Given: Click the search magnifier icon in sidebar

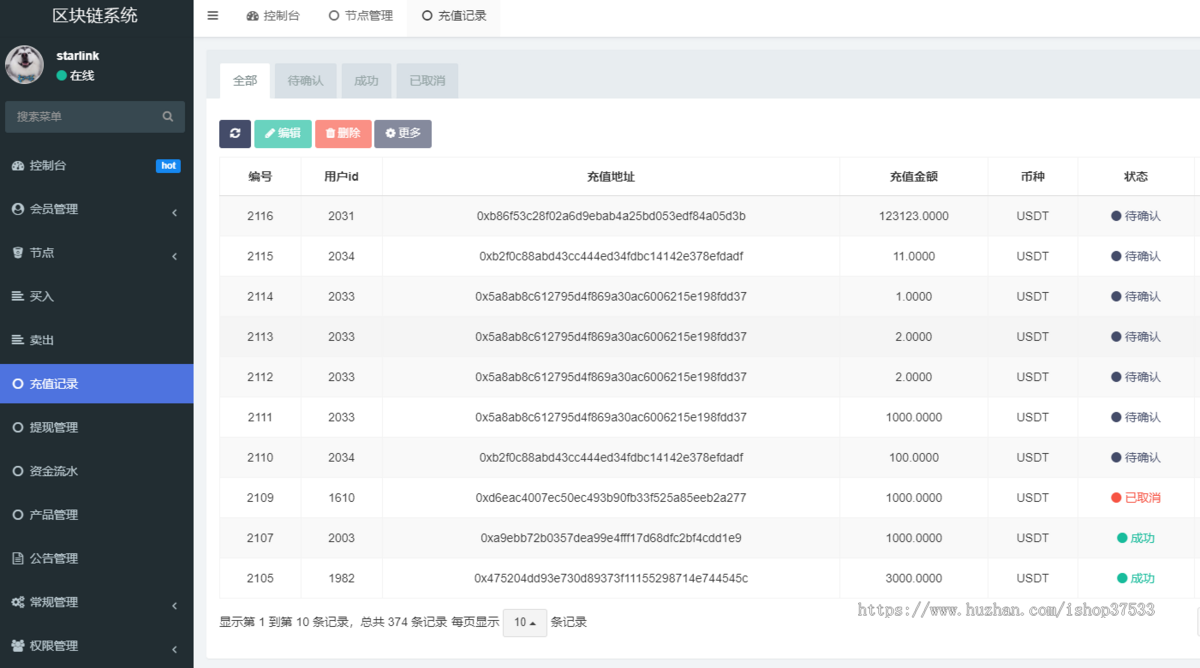Looking at the screenshot, I should coord(167,116).
